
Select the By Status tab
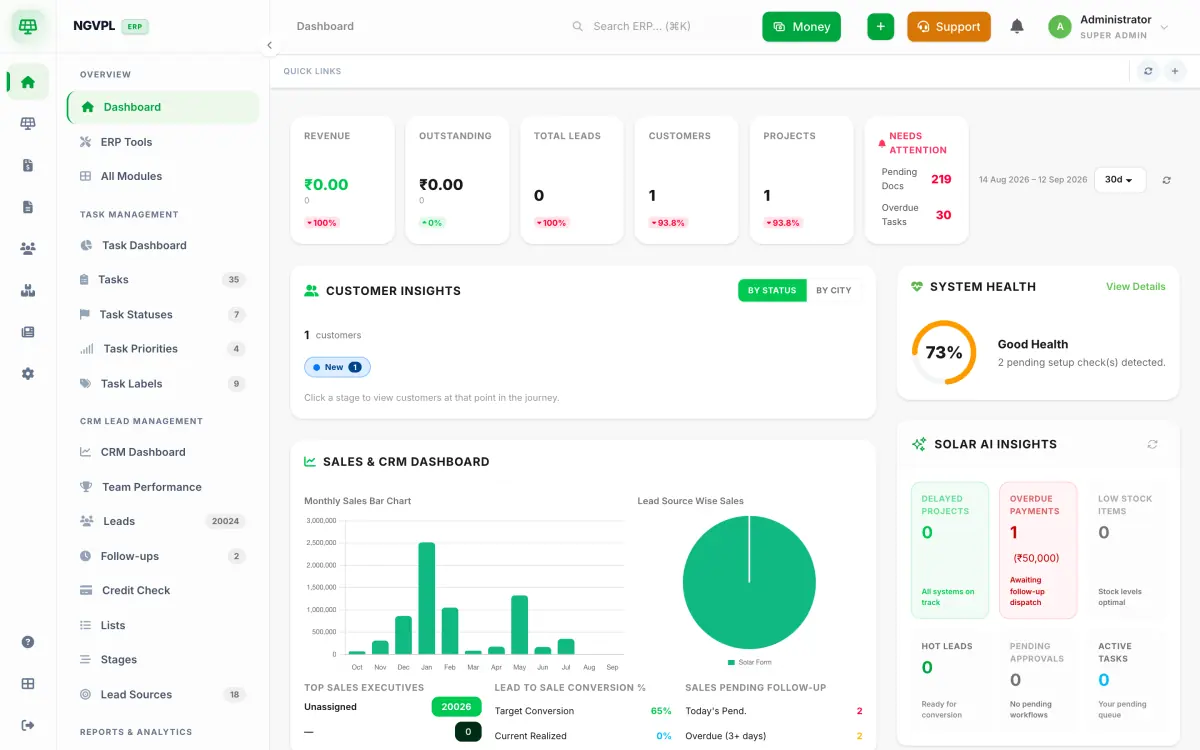[772, 290]
